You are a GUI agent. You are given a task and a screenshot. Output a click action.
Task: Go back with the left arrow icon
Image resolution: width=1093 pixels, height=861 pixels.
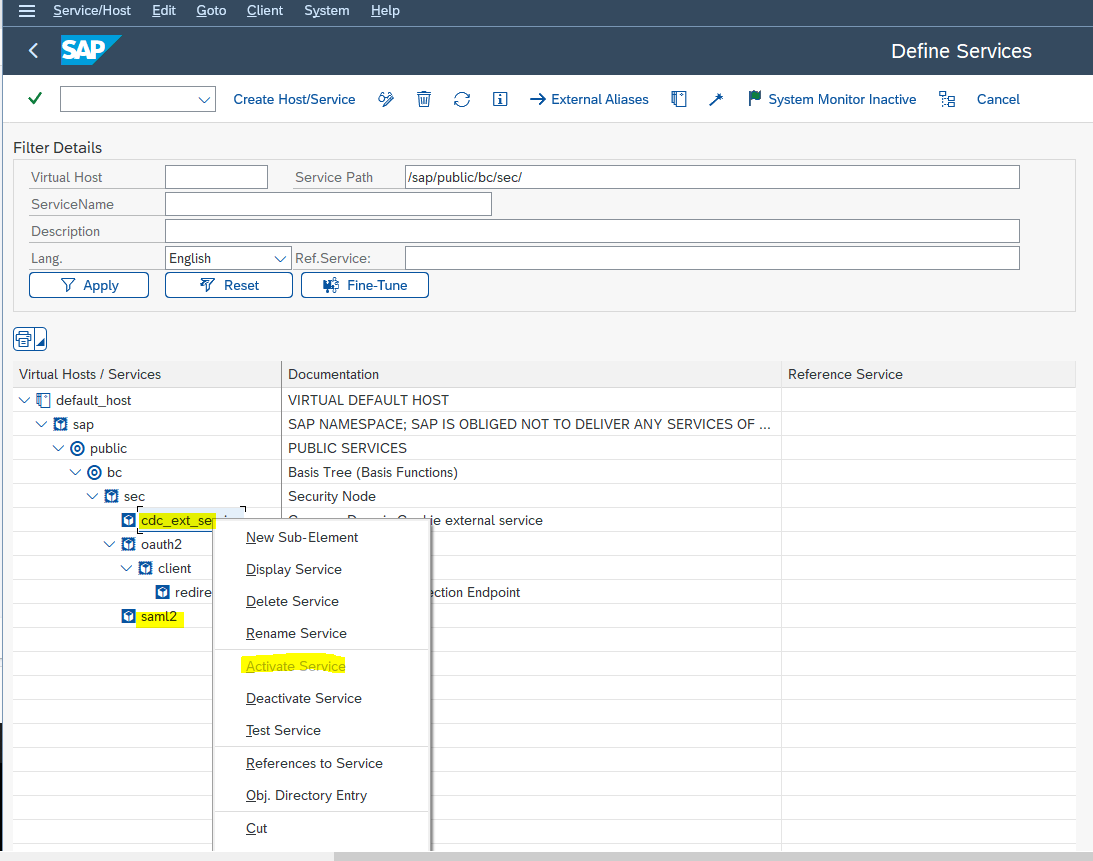pos(33,50)
